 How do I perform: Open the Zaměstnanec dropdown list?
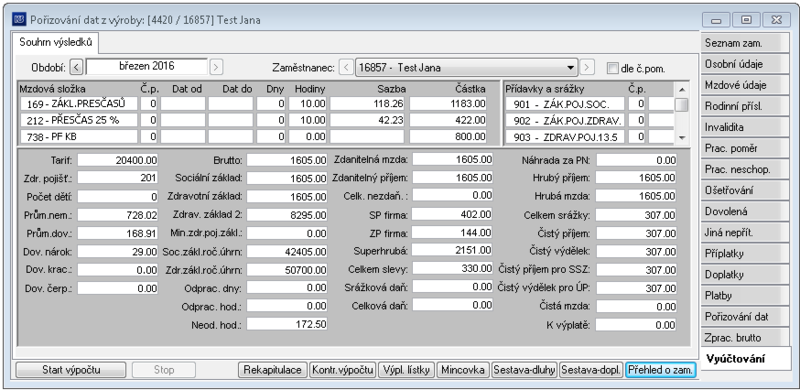pos(570,67)
